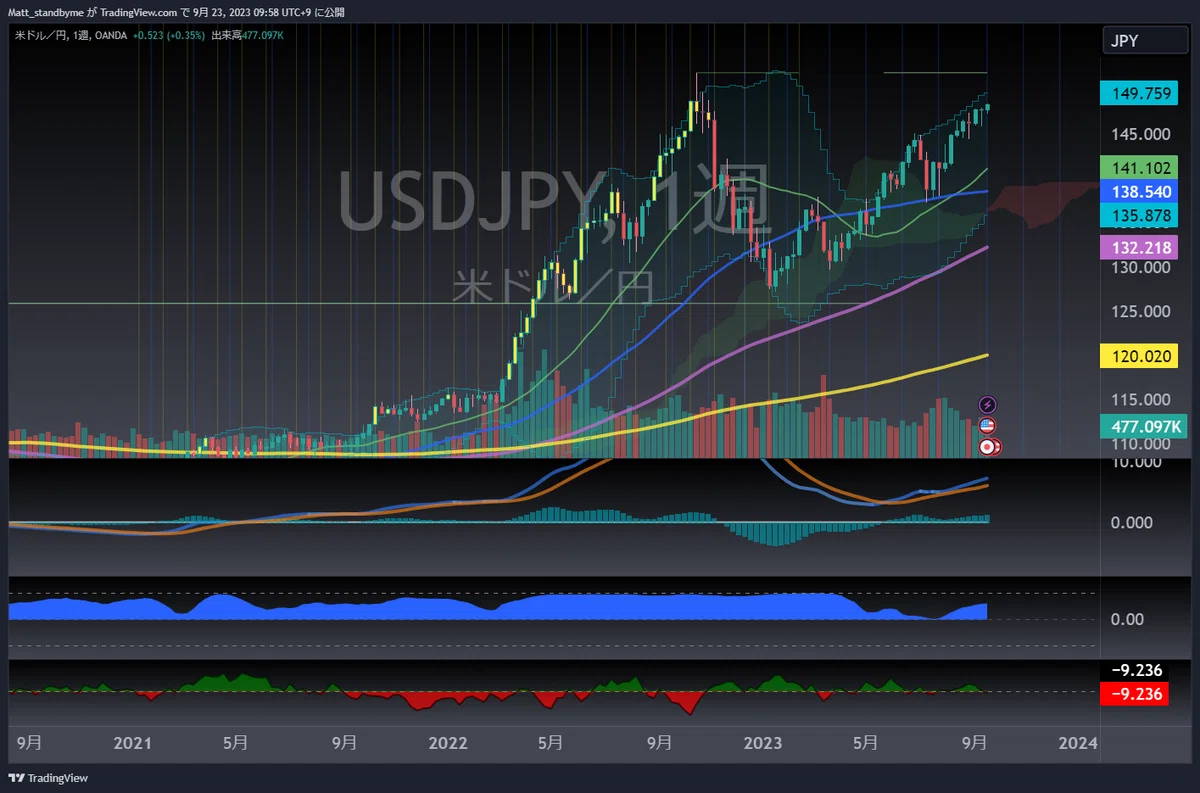Select the purple 132.218 moving average label

tap(1140, 246)
